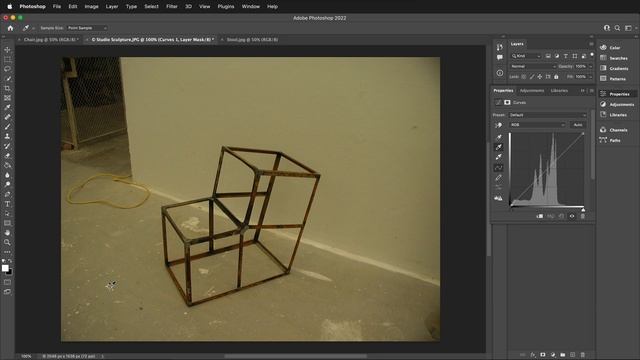This screenshot has height=360, width=640.
Task: Select the Rectangular Marquee tool
Action: pos(7,60)
